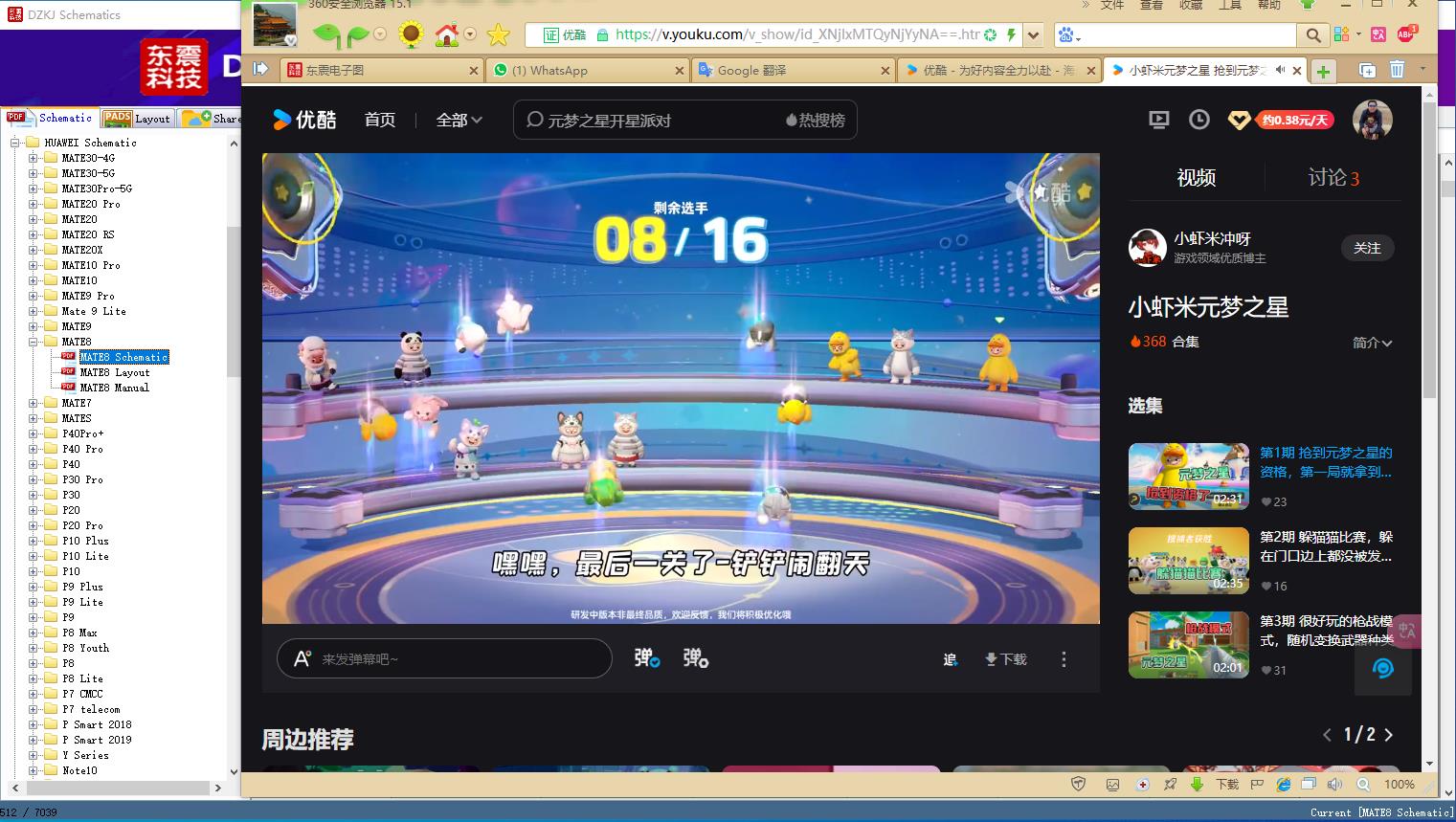Click the VIP diamond icon in Youku header
This screenshot has width=1456, height=822.
pos(1239,121)
